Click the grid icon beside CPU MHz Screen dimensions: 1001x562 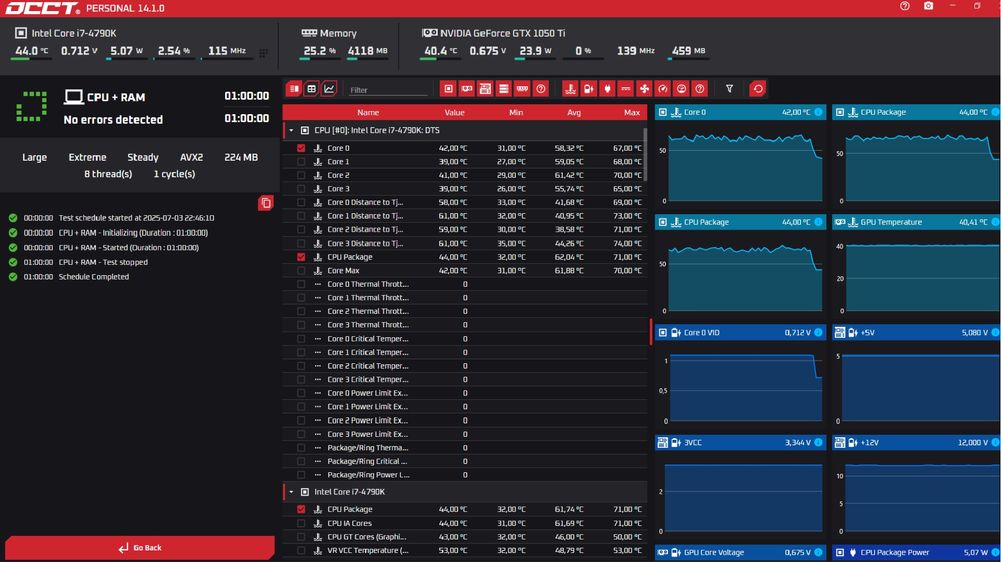click(x=263, y=52)
